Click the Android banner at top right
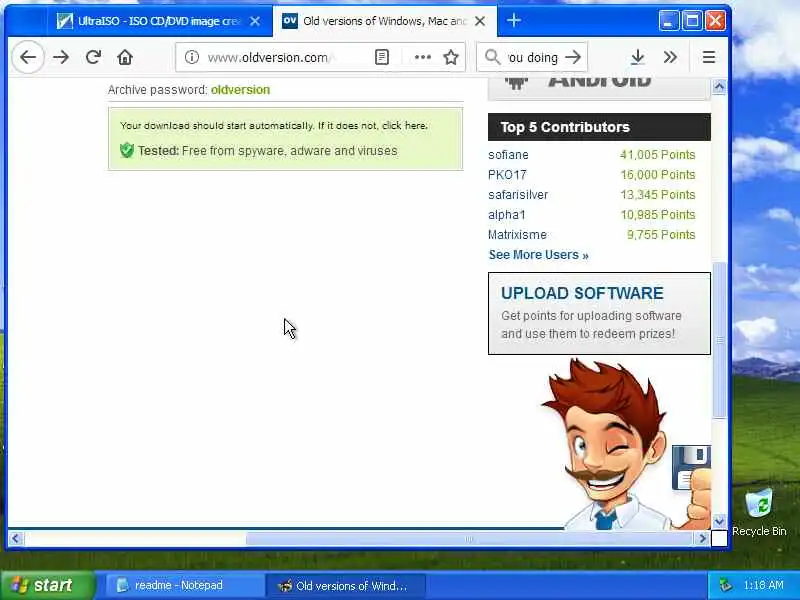This screenshot has height=600, width=800. point(599,88)
